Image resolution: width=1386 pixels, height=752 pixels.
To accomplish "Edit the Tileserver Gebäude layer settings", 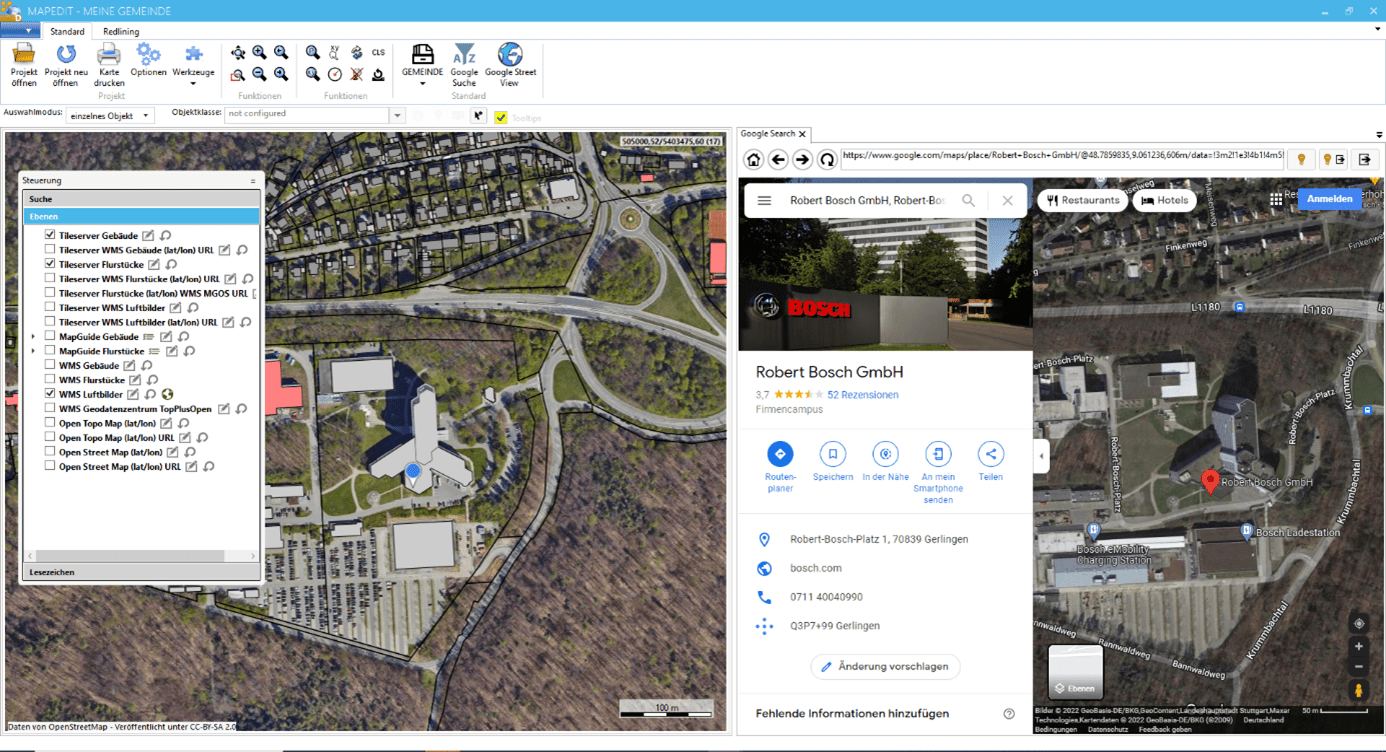I will point(149,236).
